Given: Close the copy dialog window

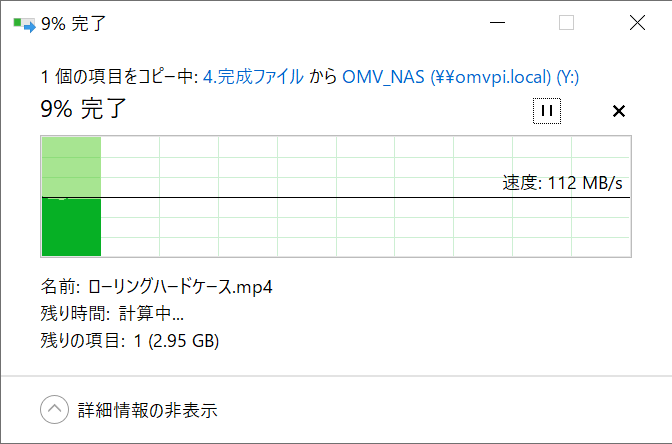Looking at the screenshot, I should pyautogui.click(x=637, y=23).
